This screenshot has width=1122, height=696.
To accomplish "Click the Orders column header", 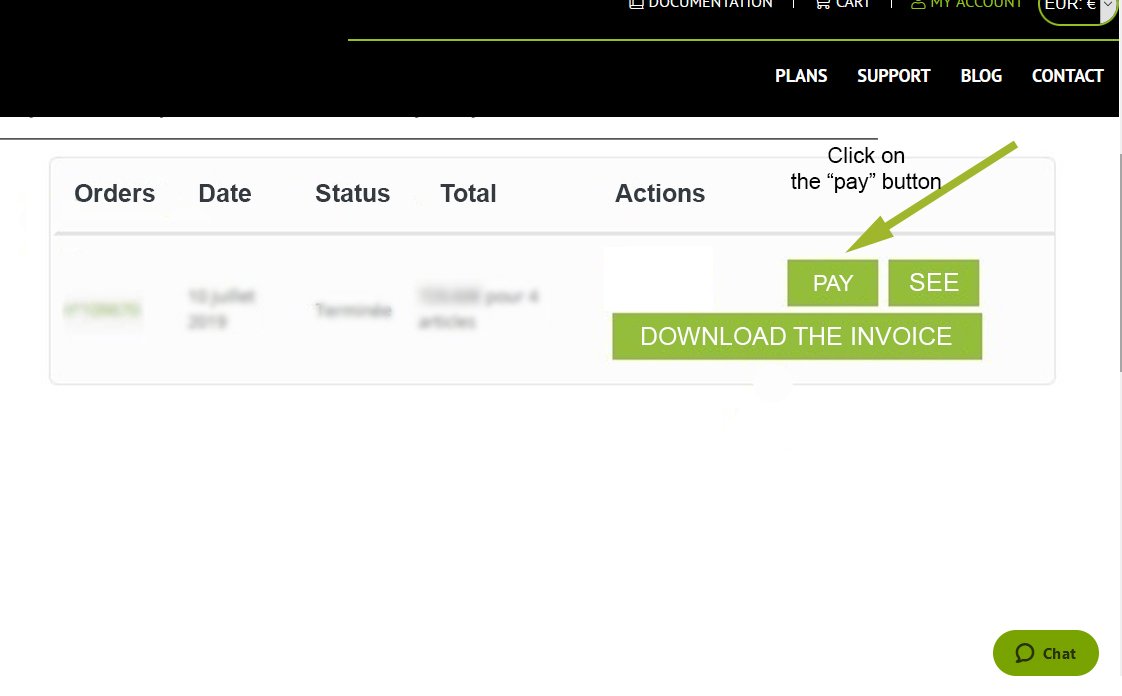I will coord(115,193).
